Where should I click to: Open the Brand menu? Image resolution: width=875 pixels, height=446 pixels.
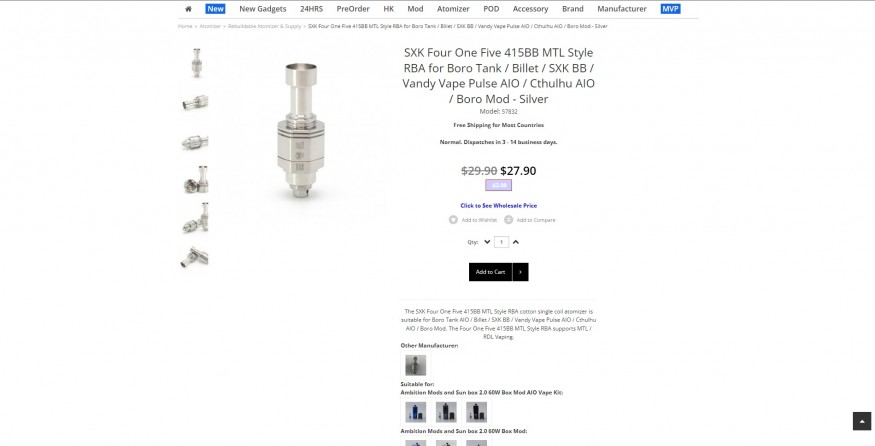[x=573, y=9]
